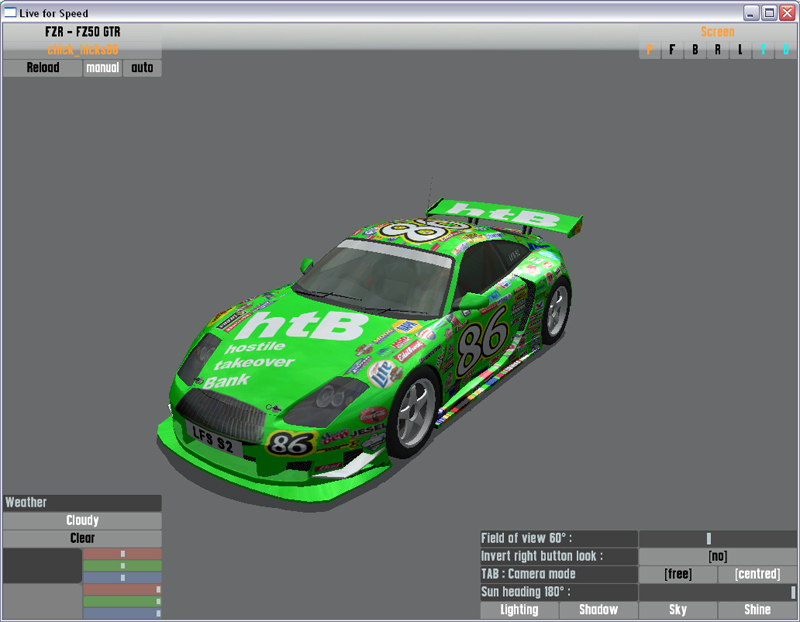Maximize the Live for Speed window
The height and width of the screenshot is (622, 800).
coord(769,13)
